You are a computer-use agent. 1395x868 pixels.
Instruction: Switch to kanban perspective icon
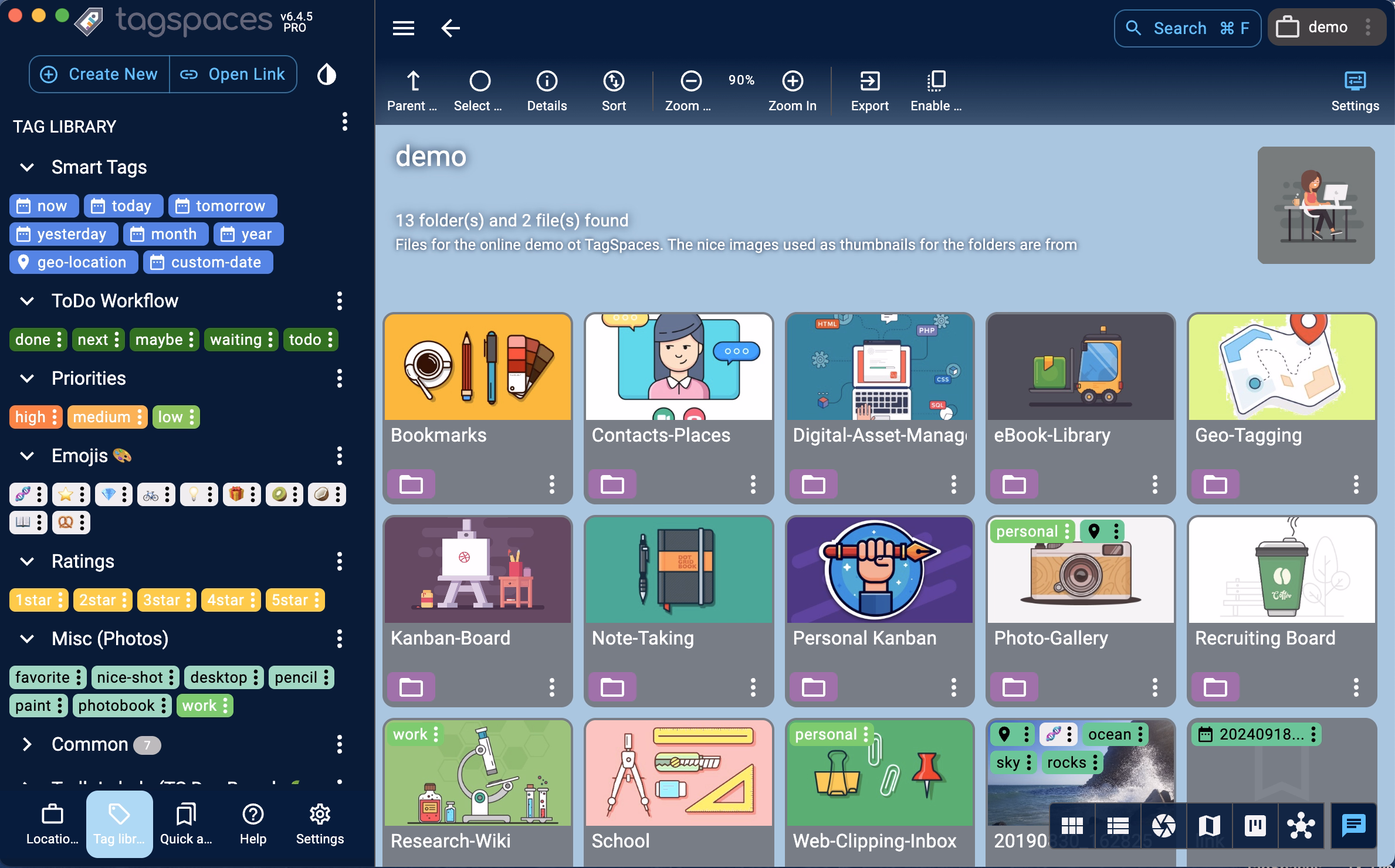(x=1255, y=826)
